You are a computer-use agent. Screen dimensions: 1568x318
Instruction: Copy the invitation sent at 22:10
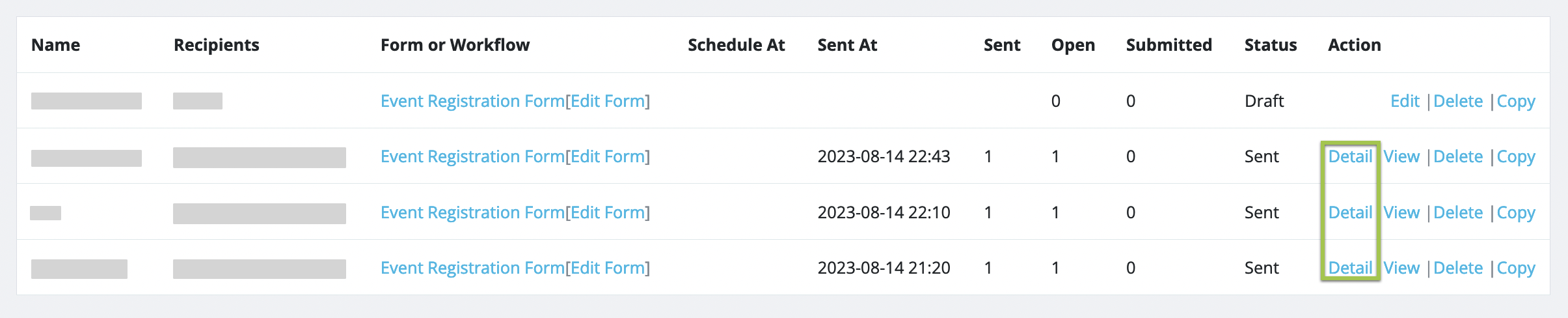[1515, 212]
